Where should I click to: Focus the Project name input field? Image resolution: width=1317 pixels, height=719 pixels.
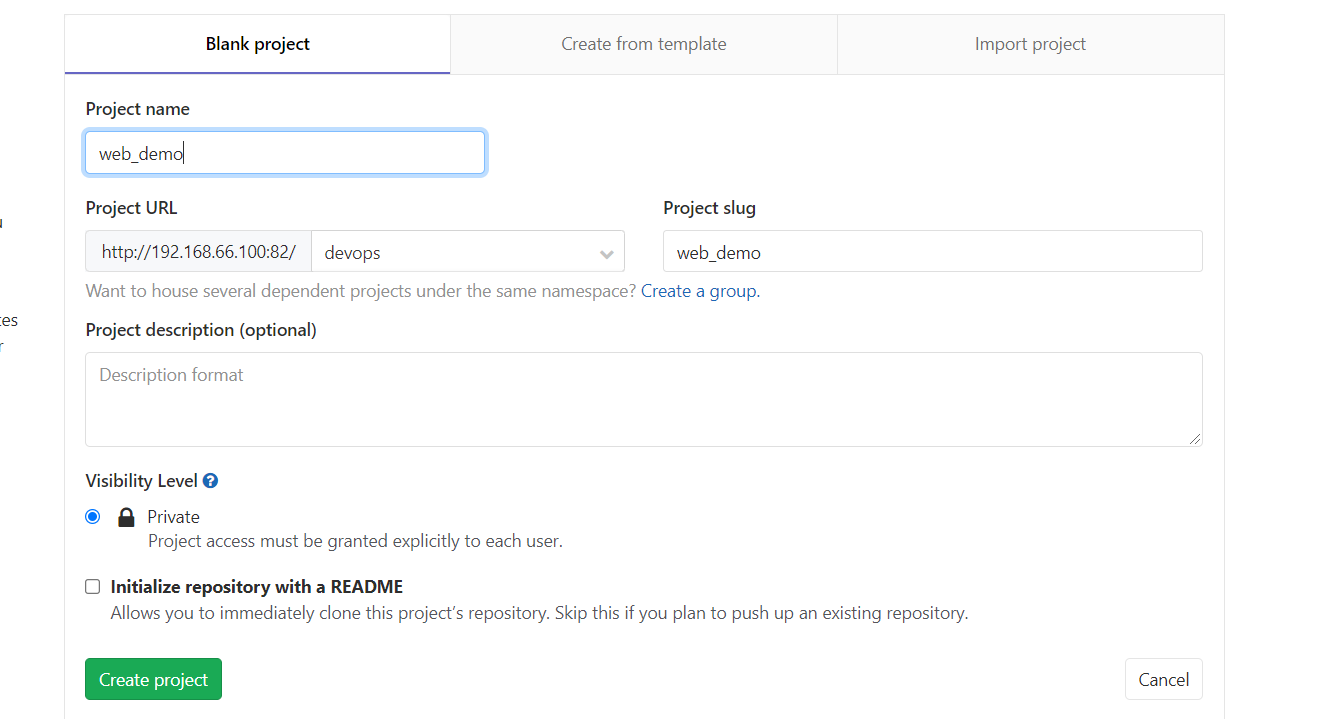click(285, 154)
